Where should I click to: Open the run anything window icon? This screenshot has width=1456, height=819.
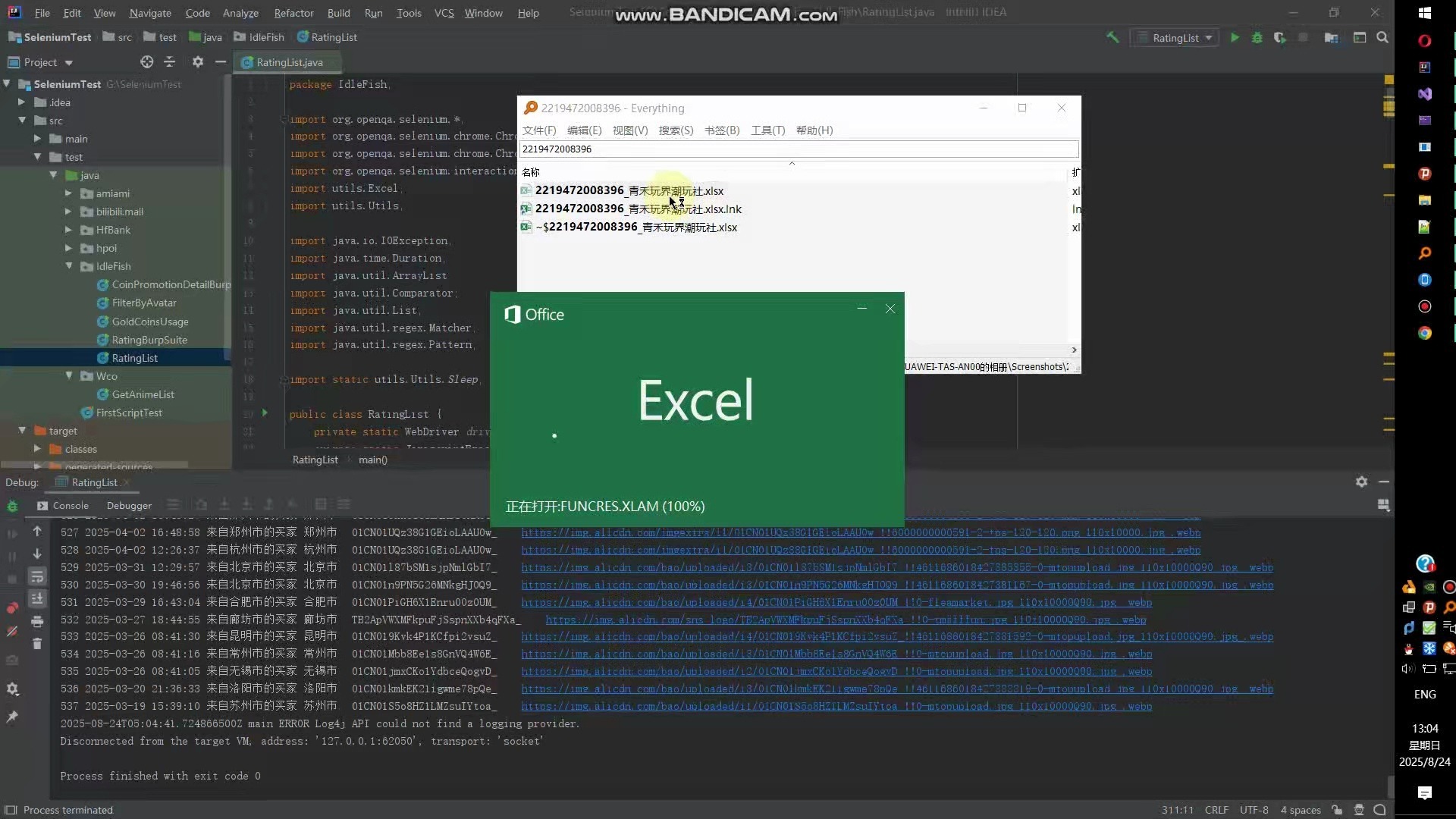(x=1360, y=37)
